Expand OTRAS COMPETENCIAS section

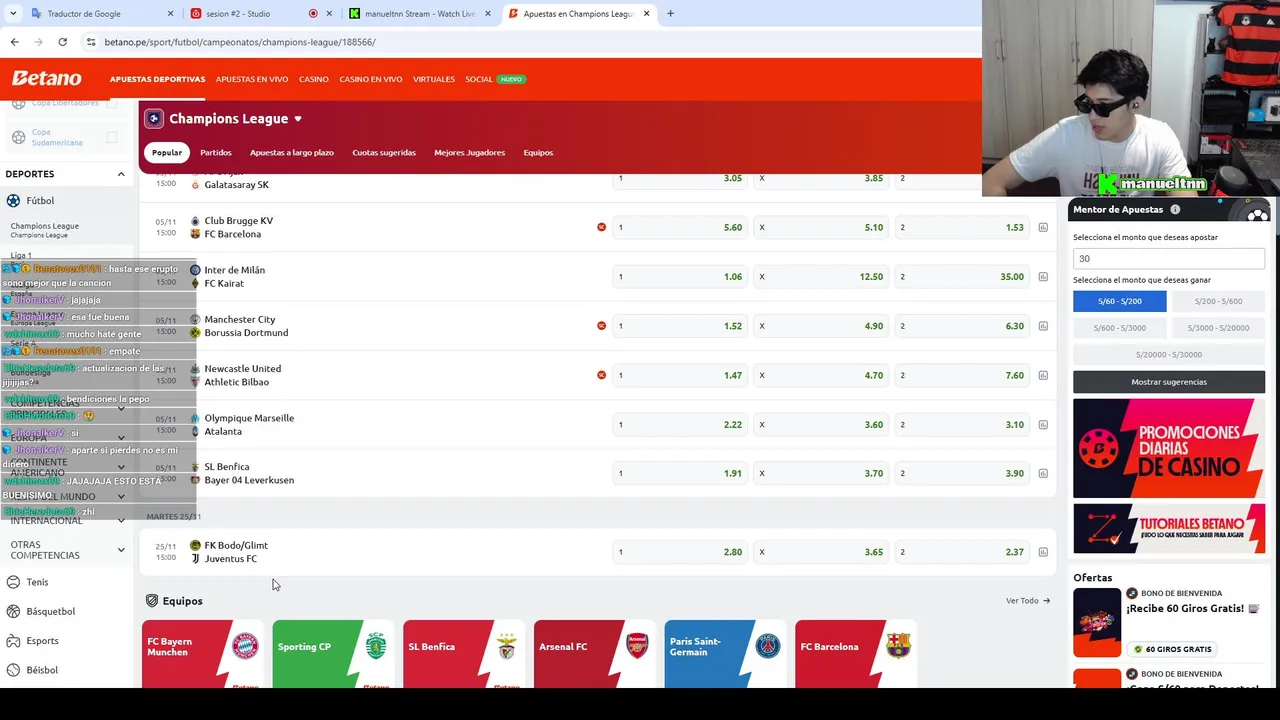point(121,550)
